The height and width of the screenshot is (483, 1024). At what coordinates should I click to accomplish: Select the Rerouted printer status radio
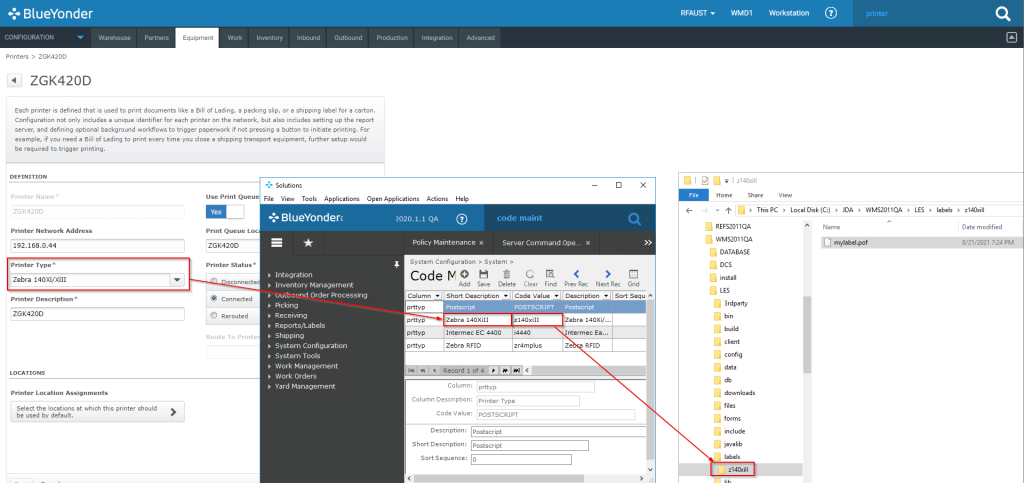(214, 315)
